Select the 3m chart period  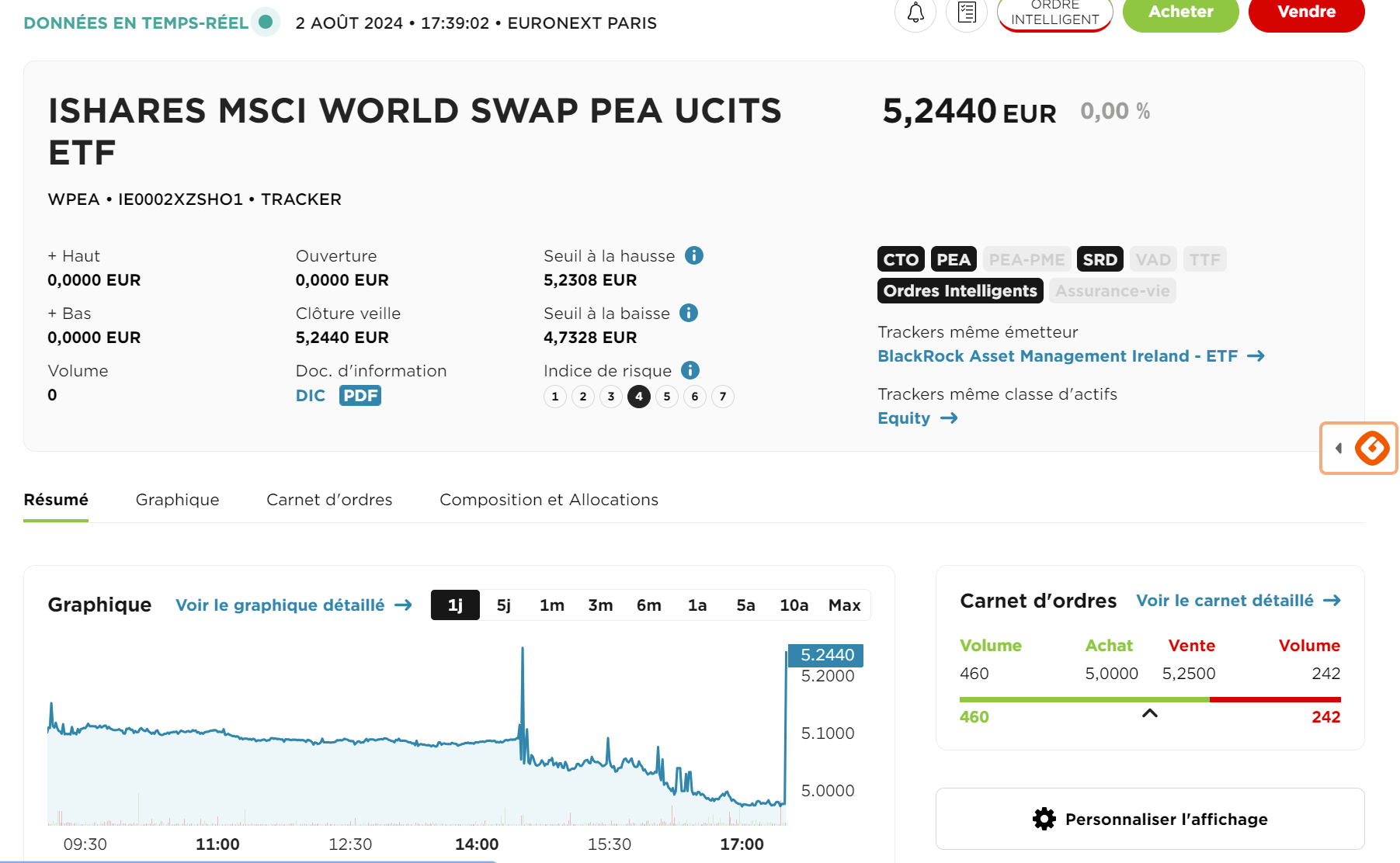(600, 605)
